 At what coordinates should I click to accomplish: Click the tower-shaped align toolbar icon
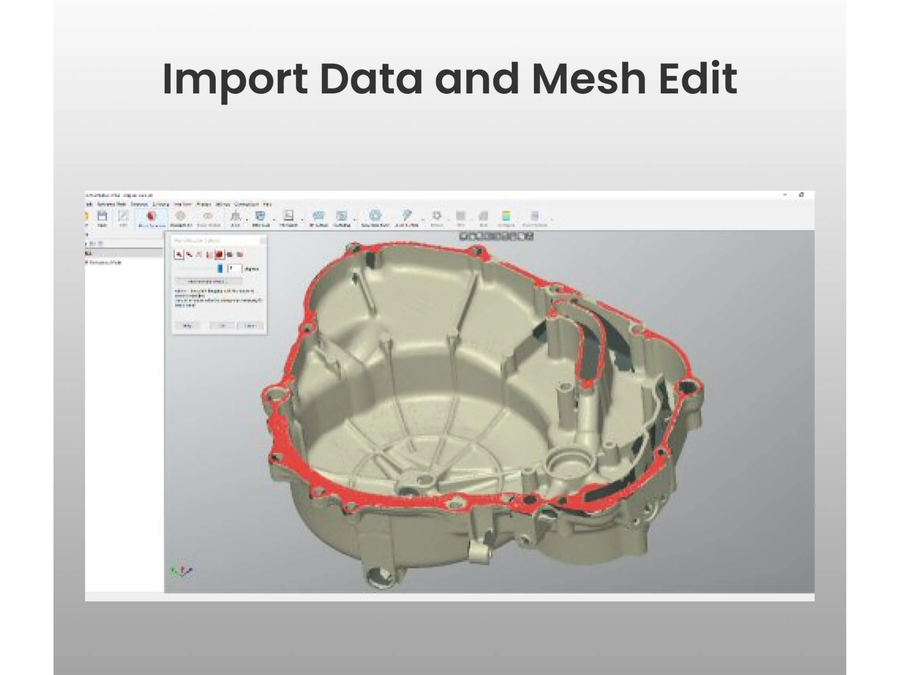pos(235,216)
